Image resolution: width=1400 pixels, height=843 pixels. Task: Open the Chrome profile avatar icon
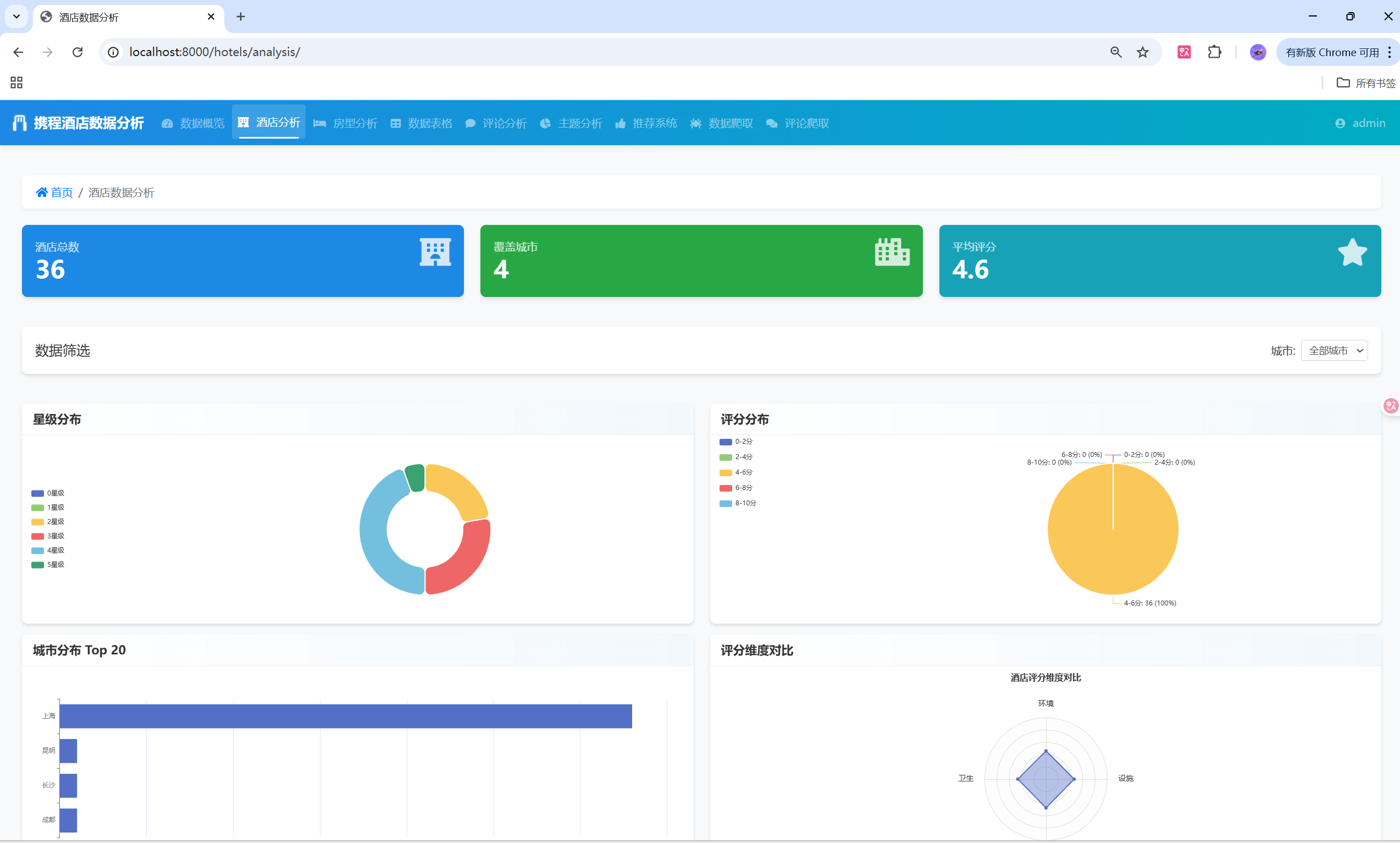coord(1258,52)
